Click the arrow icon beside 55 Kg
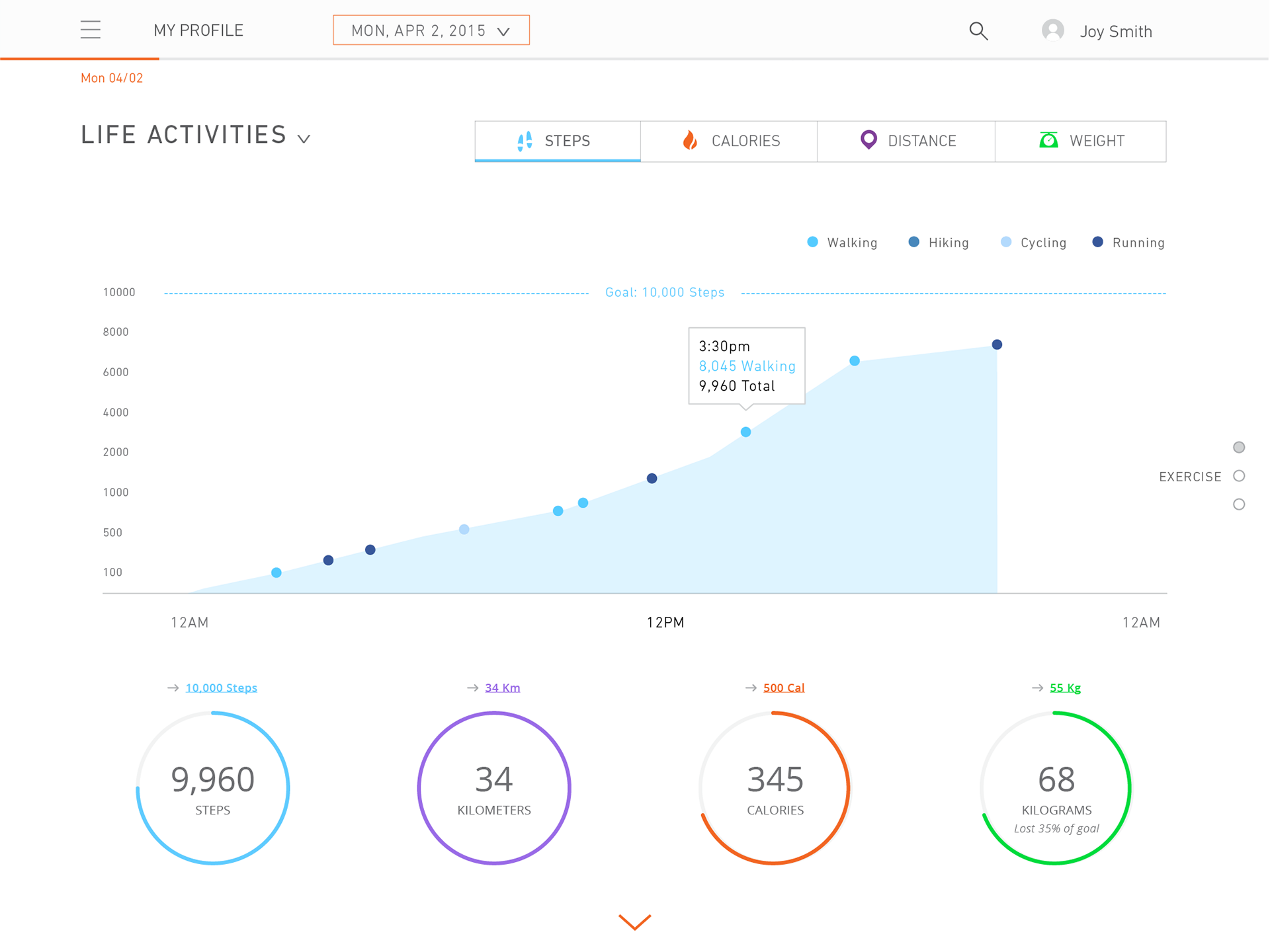Viewport: 1270px width, 952px height. [1037, 688]
